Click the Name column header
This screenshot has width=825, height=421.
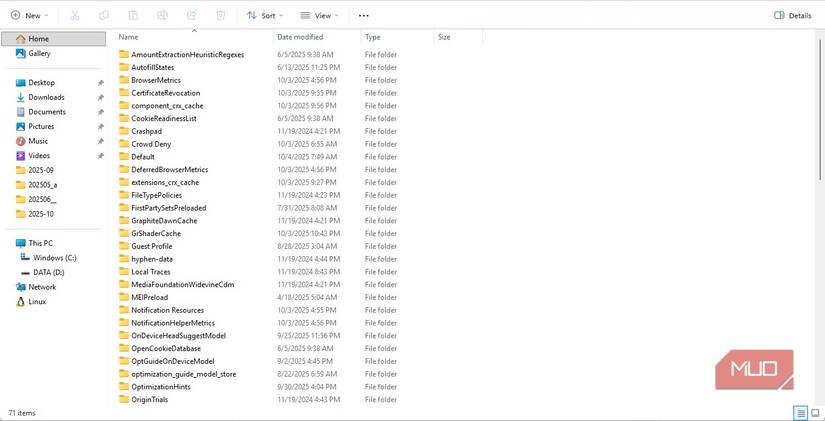coord(157,37)
